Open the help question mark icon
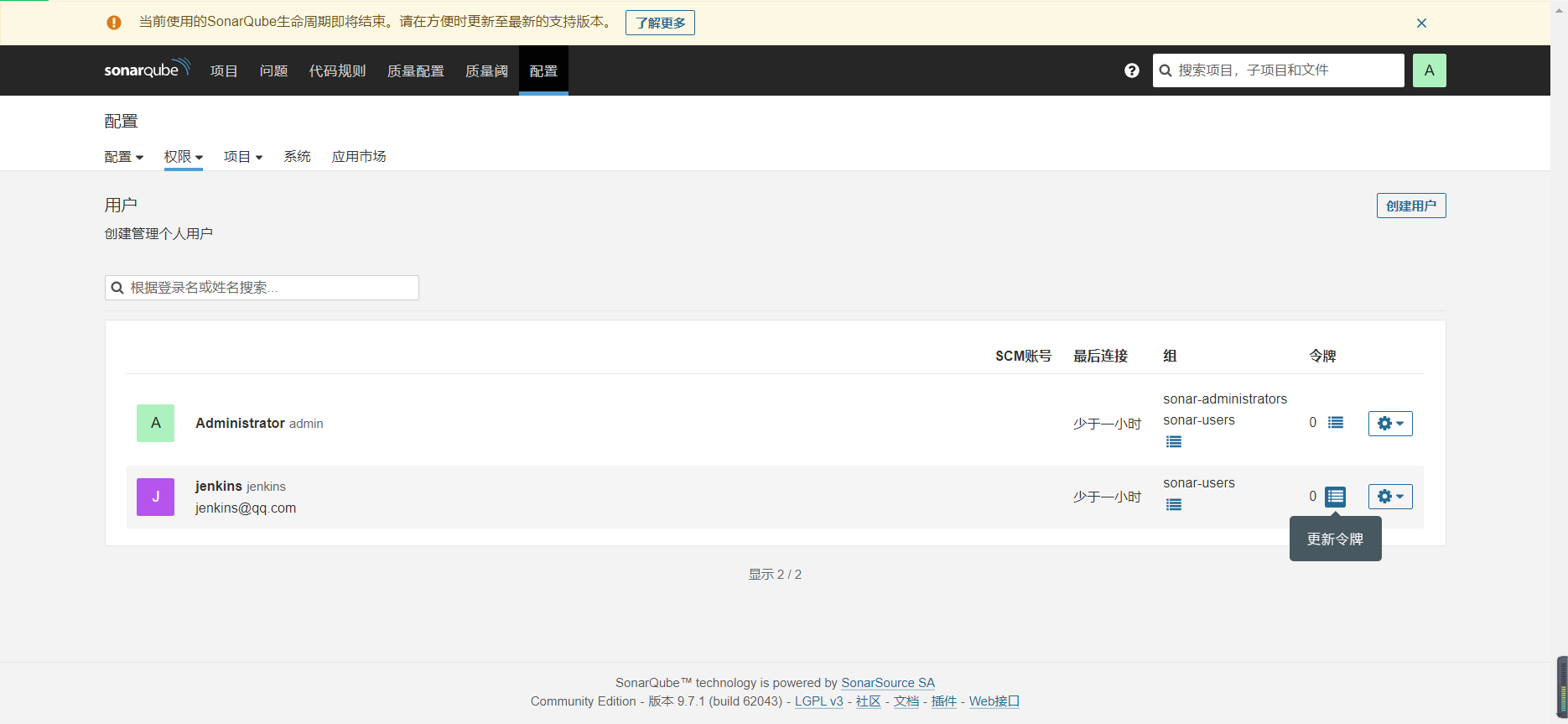 point(1132,70)
